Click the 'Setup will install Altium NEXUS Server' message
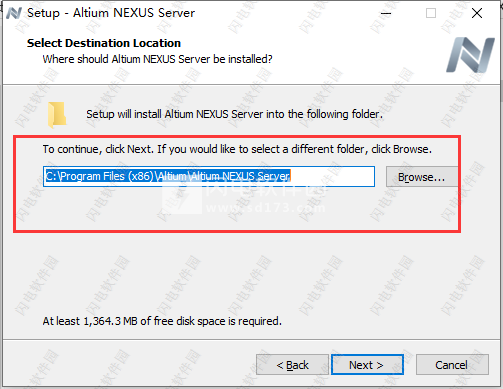503x389 pixels. click(x=234, y=114)
